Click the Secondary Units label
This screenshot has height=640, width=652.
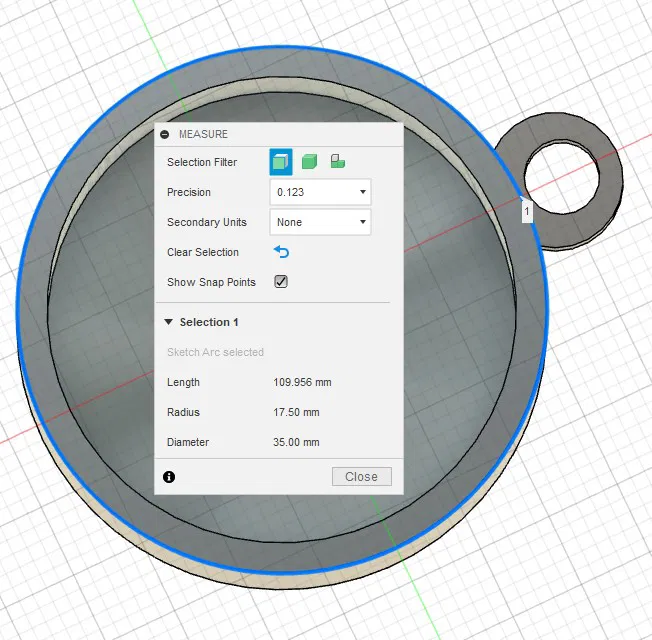[x=207, y=222]
